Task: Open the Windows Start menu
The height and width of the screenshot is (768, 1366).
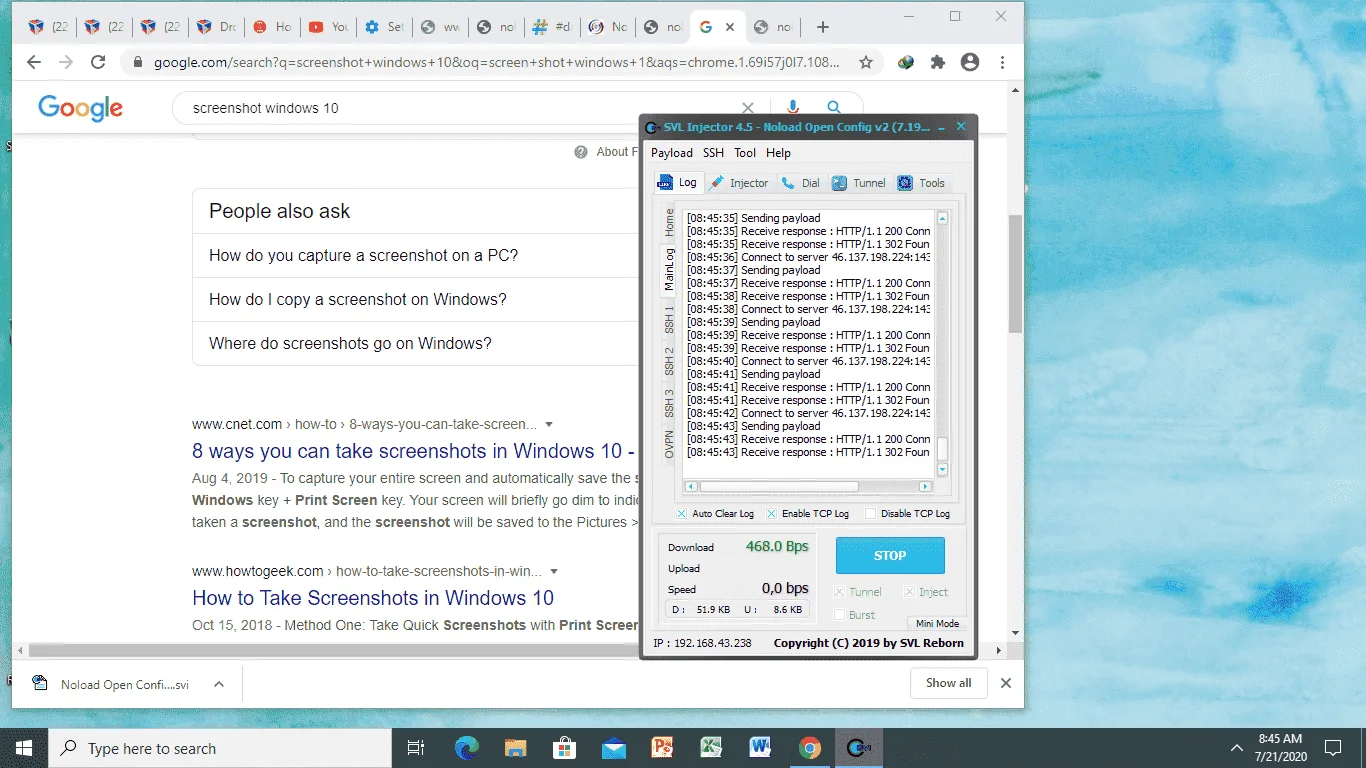Action: (x=23, y=748)
